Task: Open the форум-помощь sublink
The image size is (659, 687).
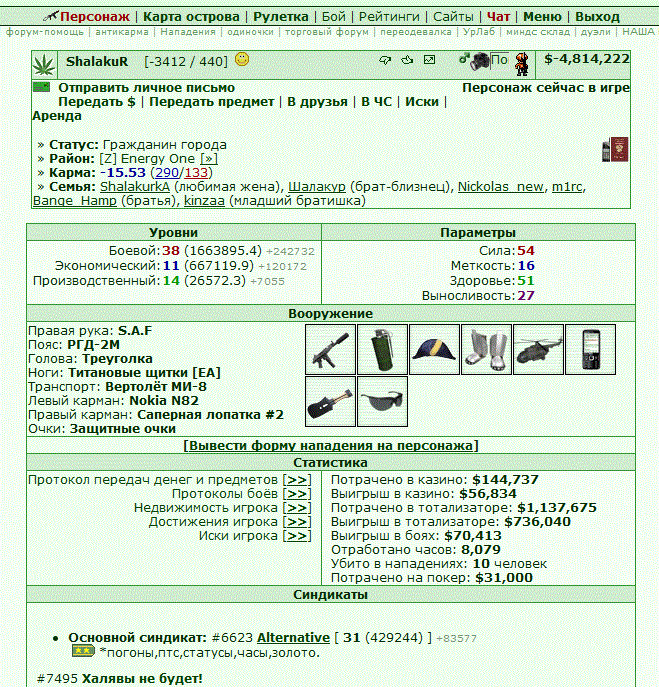Action: pyautogui.click(x=45, y=32)
